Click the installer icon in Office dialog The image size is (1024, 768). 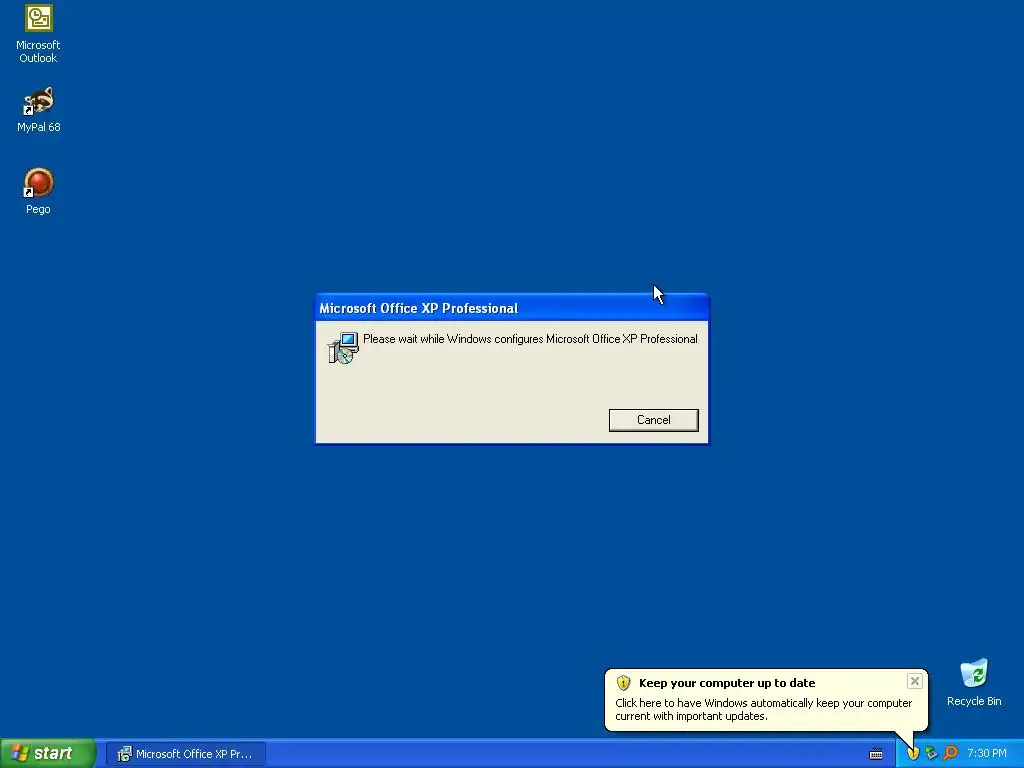click(344, 347)
